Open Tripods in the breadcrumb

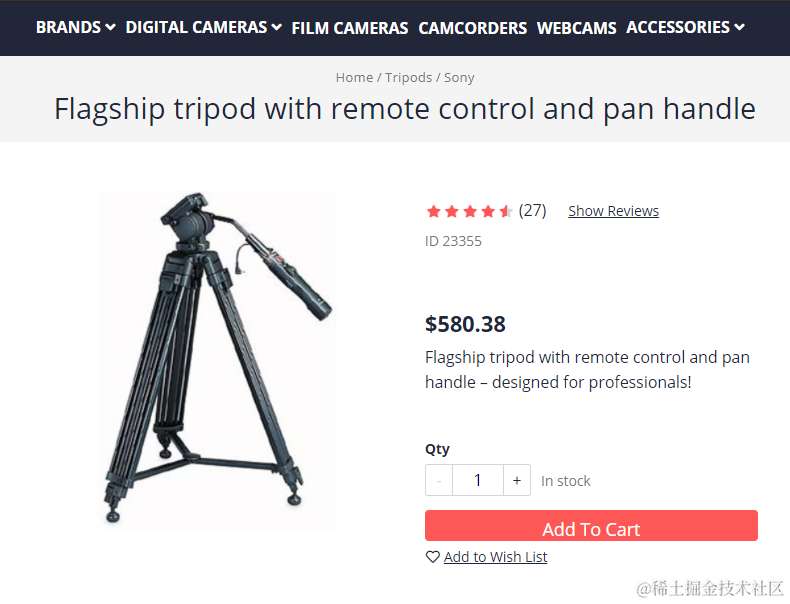click(x=408, y=78)
